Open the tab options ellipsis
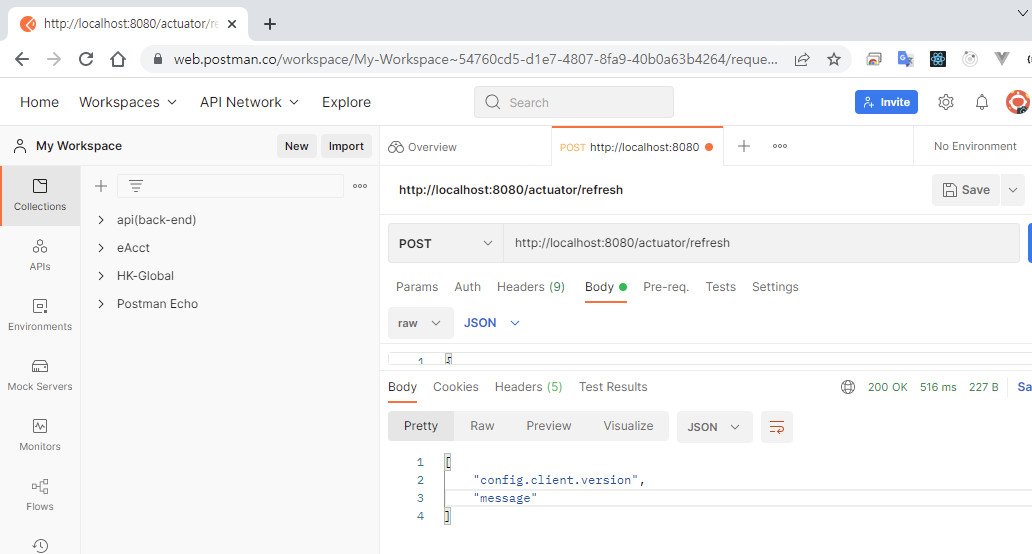This screenshot has height=554, width=1032. coord(780,146)
